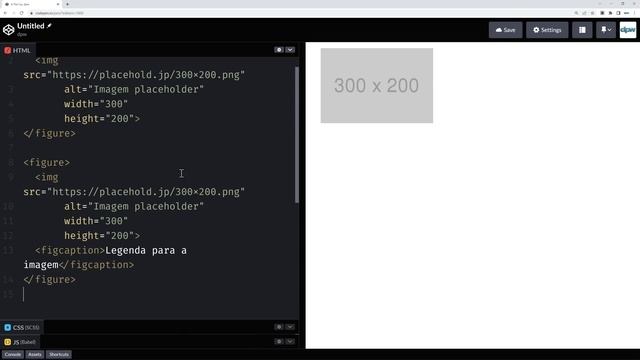Screen dimensions: 640x360
Task: Open the Console panel
Action: click(x=13, y=354)
